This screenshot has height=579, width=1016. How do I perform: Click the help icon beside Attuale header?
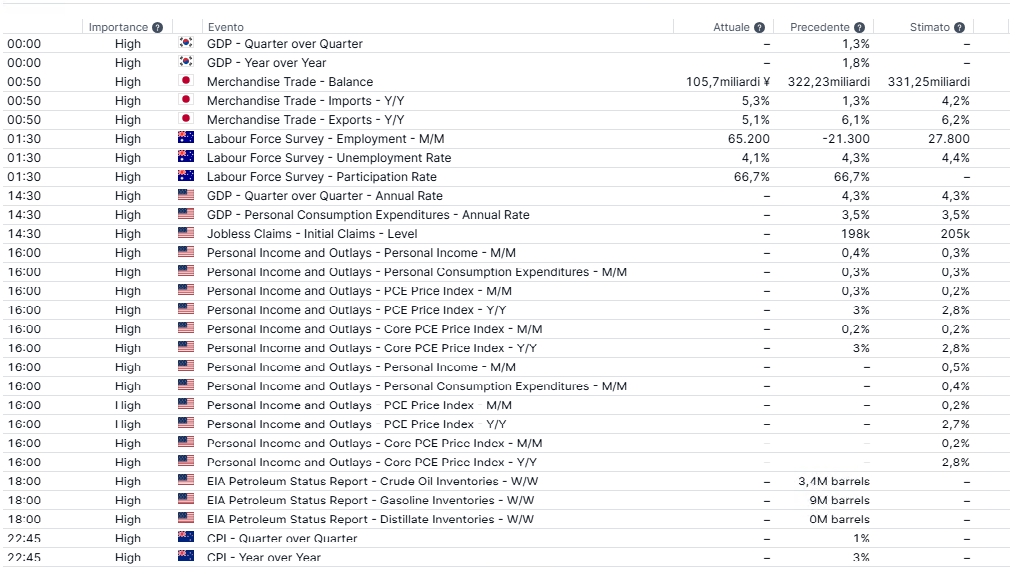(x=759, y=28)
